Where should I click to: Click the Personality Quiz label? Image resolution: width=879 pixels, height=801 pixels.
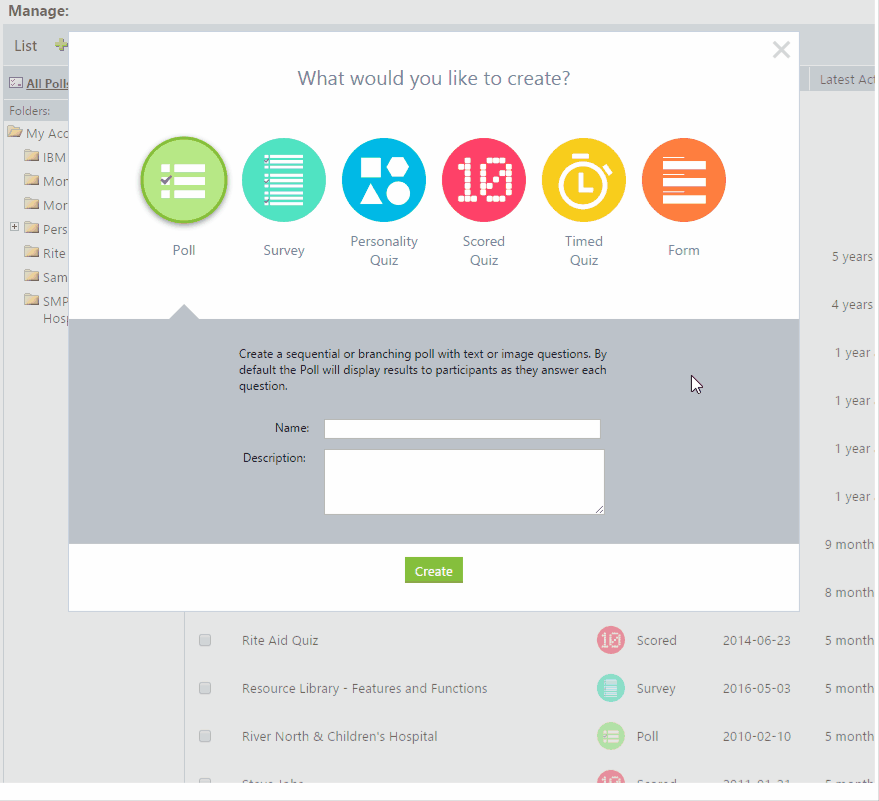click(384, 251)
